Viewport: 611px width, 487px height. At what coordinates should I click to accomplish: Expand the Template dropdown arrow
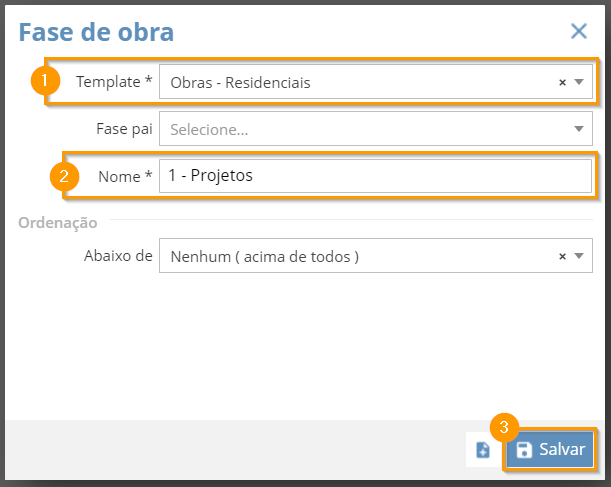pyautogui.click(x=579, y=82)
